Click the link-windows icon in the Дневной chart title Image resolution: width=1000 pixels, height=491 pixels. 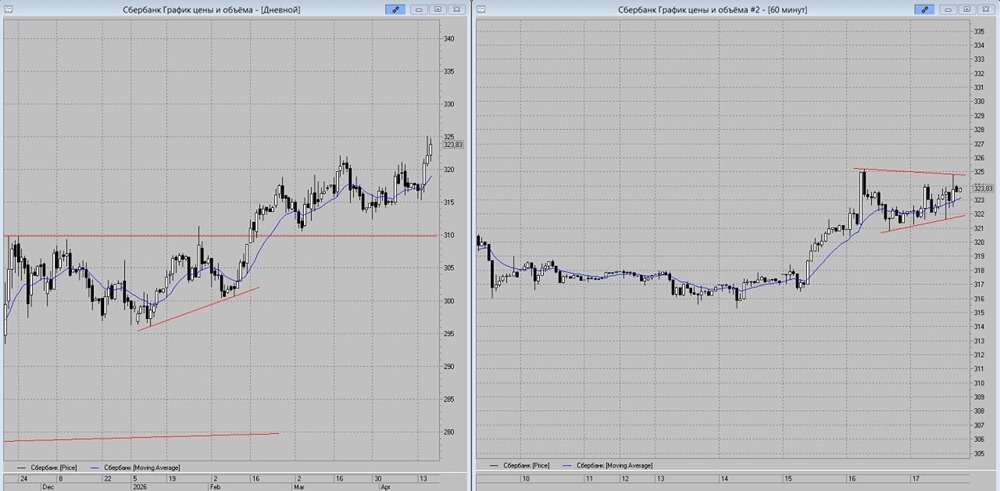[394, 10]
